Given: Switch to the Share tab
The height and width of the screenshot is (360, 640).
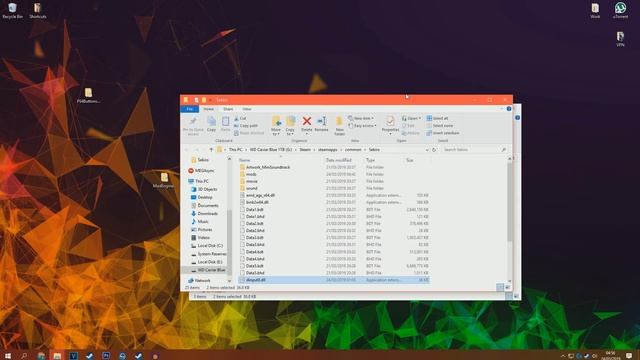Looking at the screenshot, I should [x=228, y=109].
